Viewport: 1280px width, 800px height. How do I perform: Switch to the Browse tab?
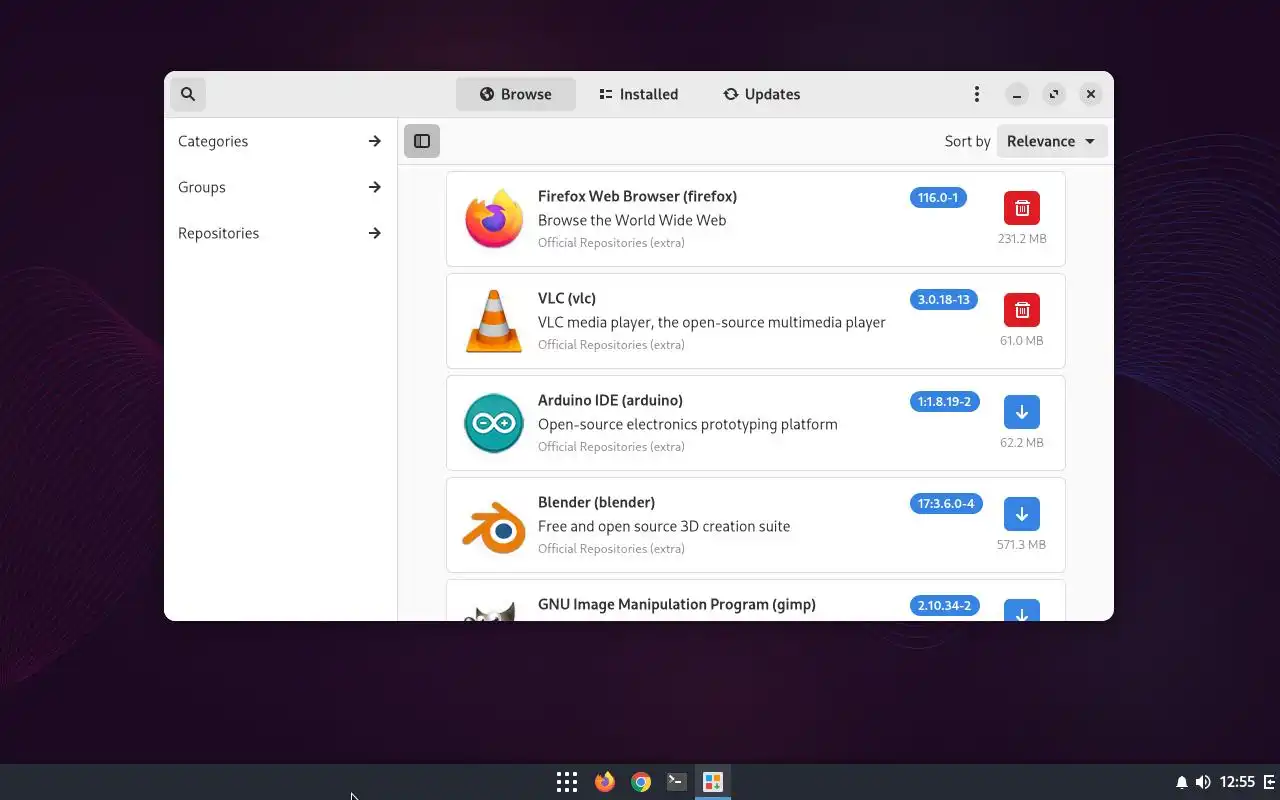516,94
